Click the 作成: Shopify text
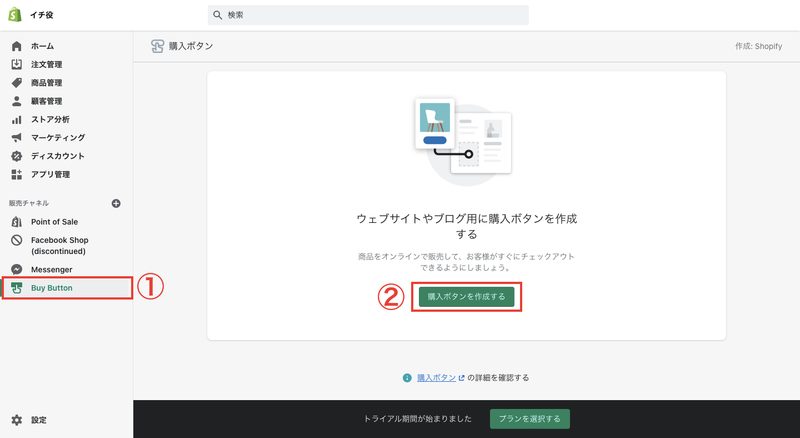Screen dimensions: 800x438 pos(758,46)
